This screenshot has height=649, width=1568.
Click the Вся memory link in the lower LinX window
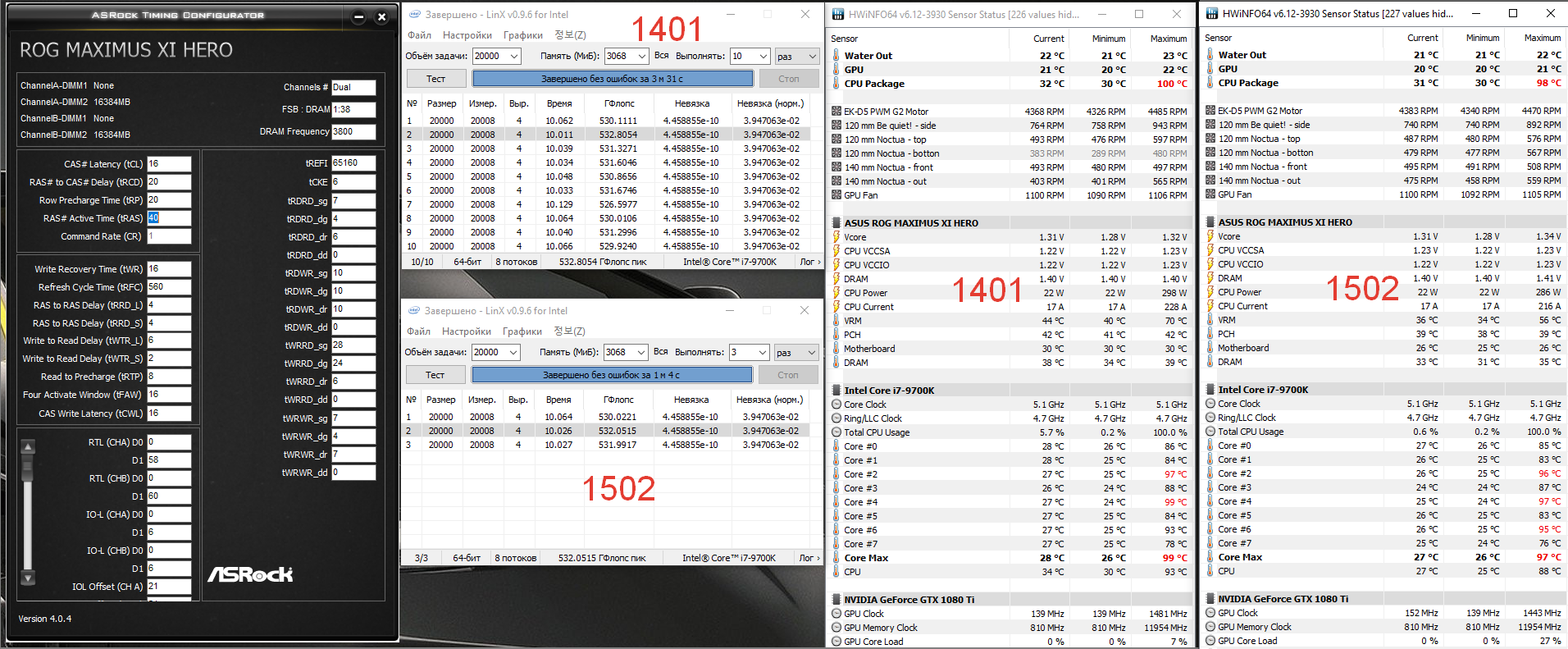[x=661, y=352]
